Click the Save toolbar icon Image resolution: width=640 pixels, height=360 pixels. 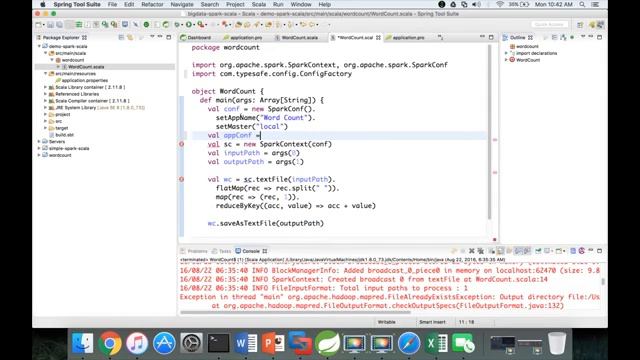pos(51,25)
